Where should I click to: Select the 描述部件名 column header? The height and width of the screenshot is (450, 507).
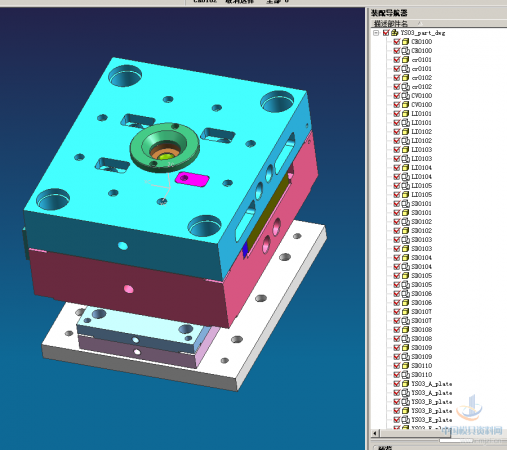coord(391,24)
